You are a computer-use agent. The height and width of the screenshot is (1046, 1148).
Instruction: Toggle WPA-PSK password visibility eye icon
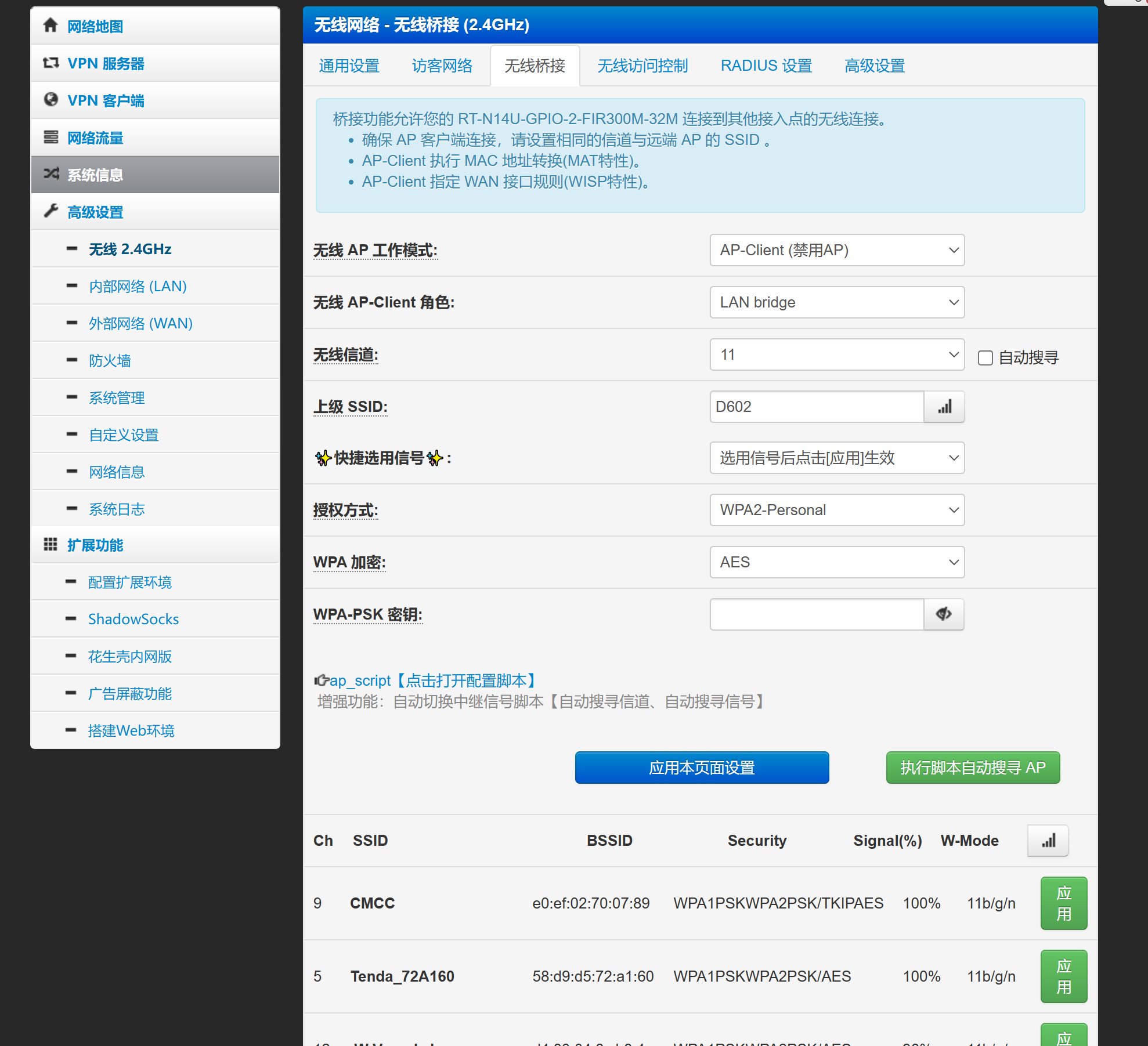(944, 614)
